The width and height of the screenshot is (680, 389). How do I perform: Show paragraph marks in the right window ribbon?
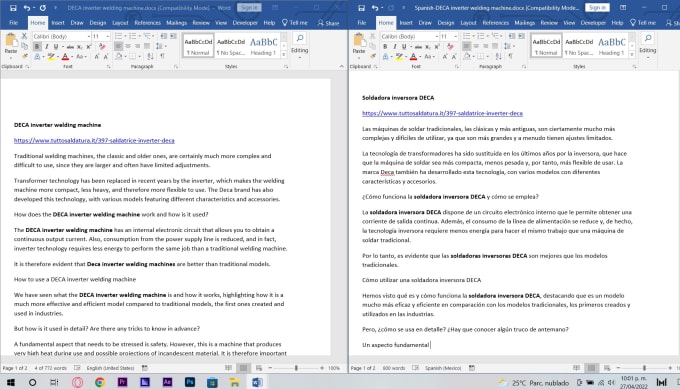click(511, 56)
